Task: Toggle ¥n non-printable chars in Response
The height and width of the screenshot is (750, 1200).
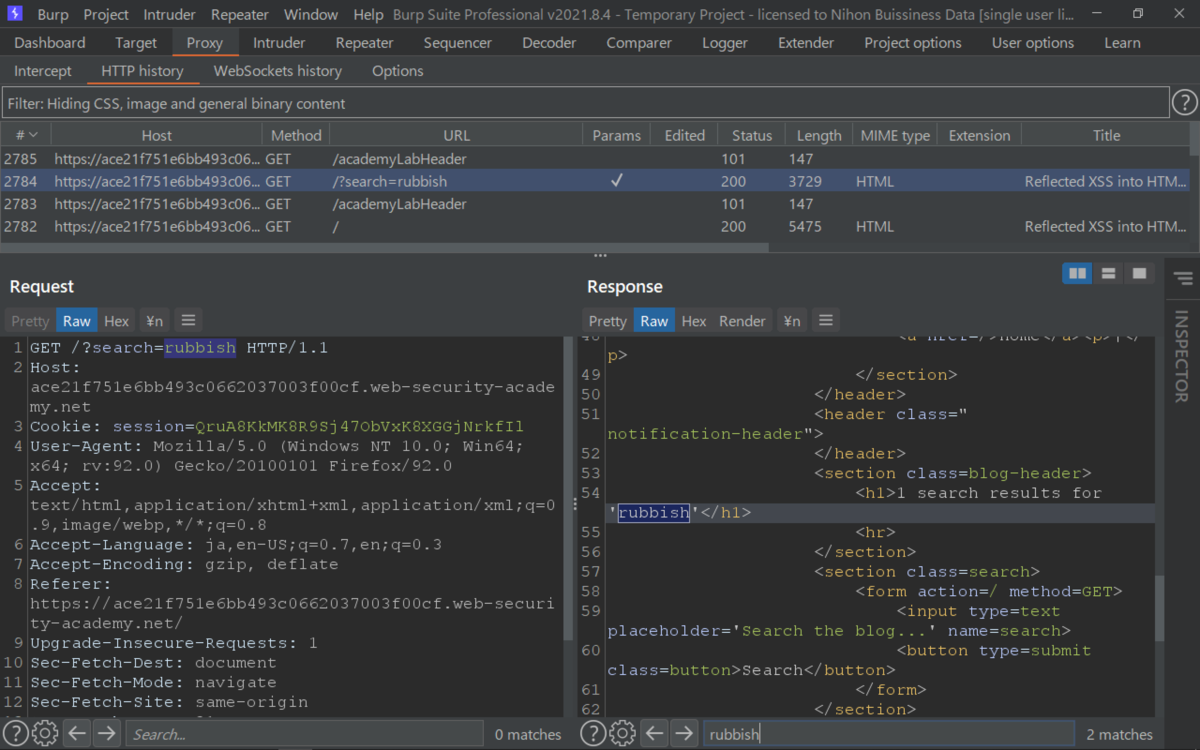Action: (791, 320)
